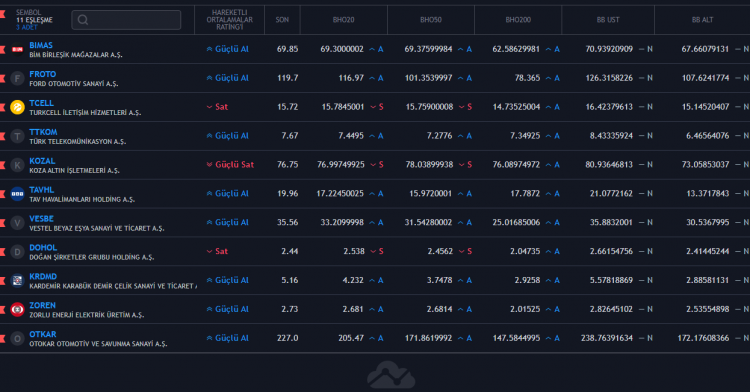750x392 pixels.
Task: Select the BB UST column header
Action: 608,20
